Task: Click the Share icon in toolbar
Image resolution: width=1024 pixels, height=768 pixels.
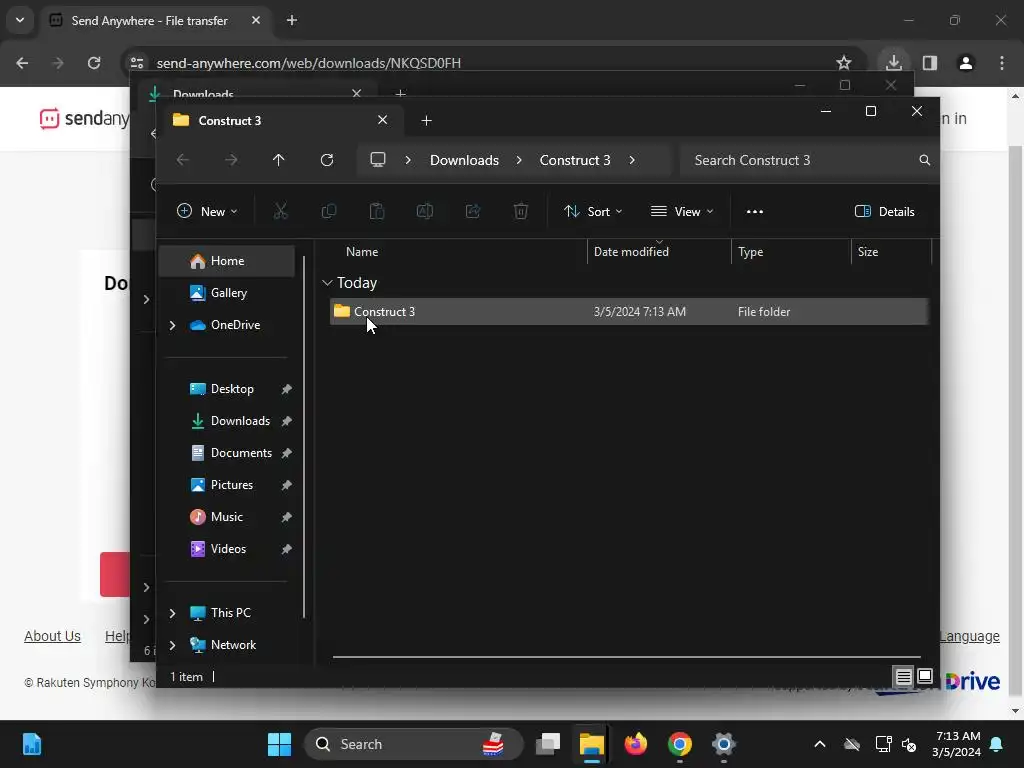Action: 473,211
